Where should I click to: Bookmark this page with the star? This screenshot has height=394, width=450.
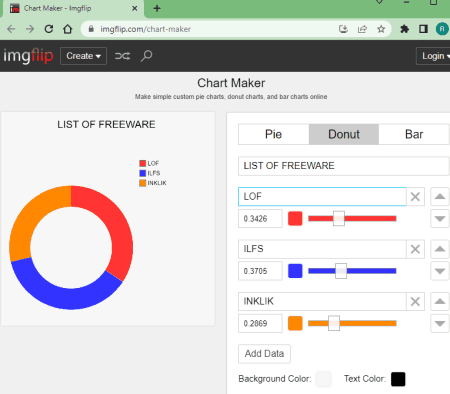[x=381, y=29]
